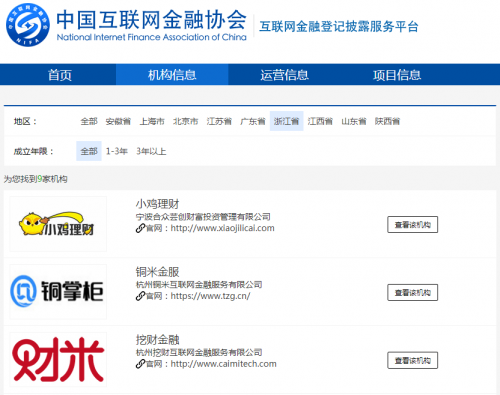Filter region by 江西省
500x395 pixels.
pos(320,121)
